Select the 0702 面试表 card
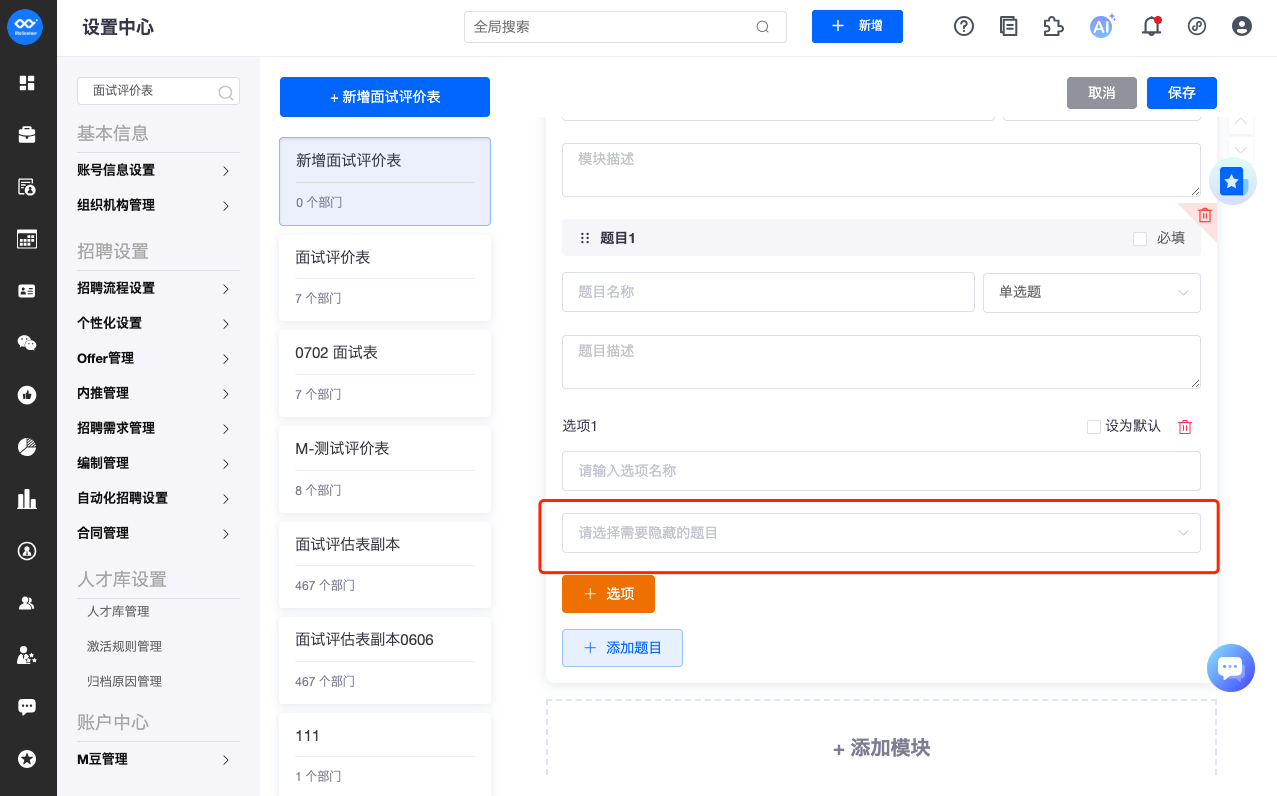The width and height of the screenshot is (1277, 796). [x=385, y=373]
